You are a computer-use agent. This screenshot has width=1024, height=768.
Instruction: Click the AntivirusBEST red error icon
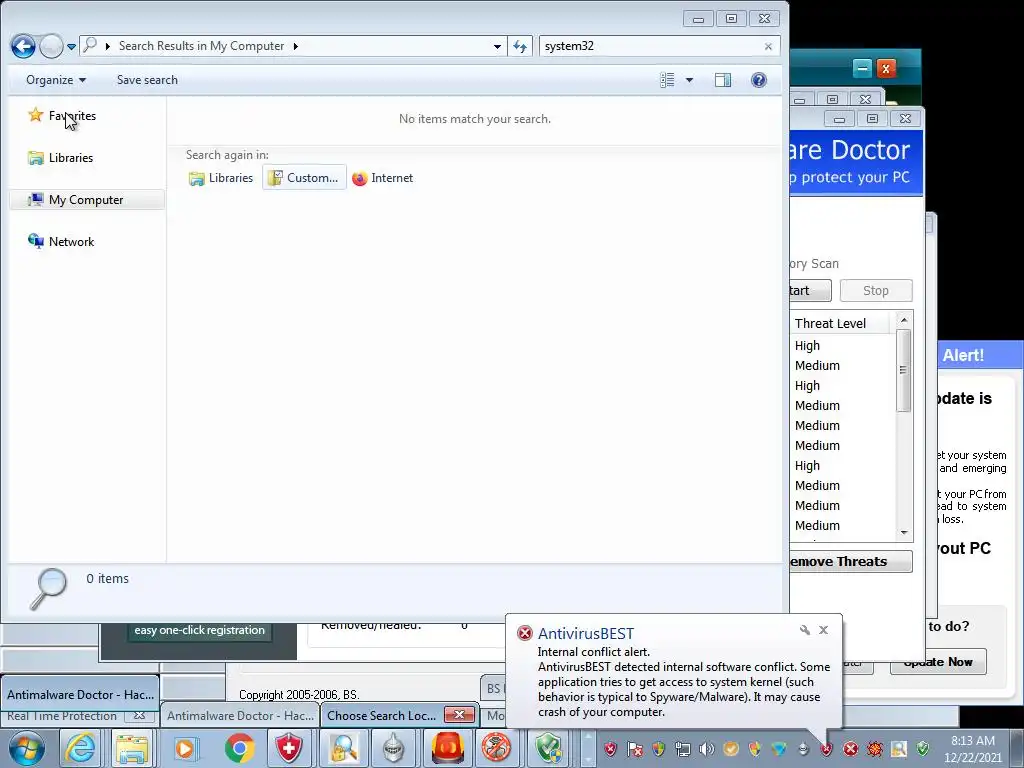click(524, 633)
